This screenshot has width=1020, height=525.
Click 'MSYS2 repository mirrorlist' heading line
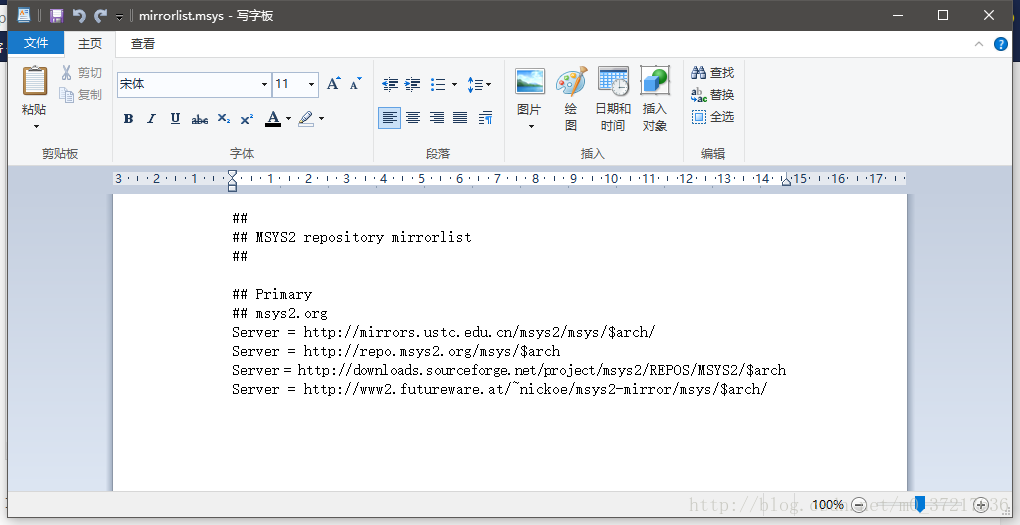(351, 237)
